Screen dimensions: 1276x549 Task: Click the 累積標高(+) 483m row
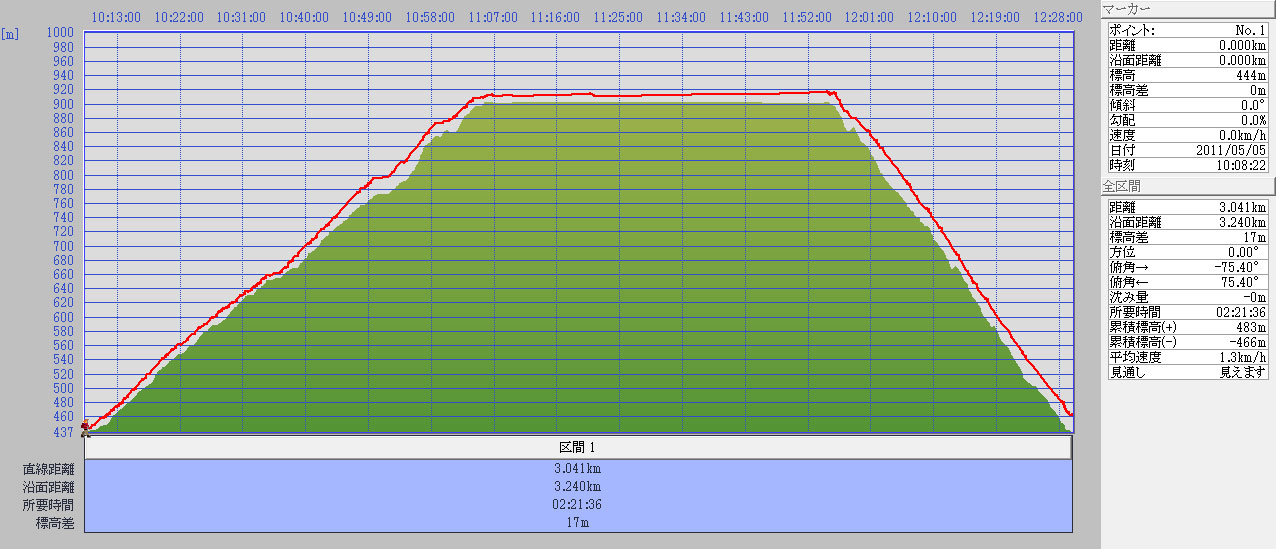pyautogui.click(x=1187, y=327)
